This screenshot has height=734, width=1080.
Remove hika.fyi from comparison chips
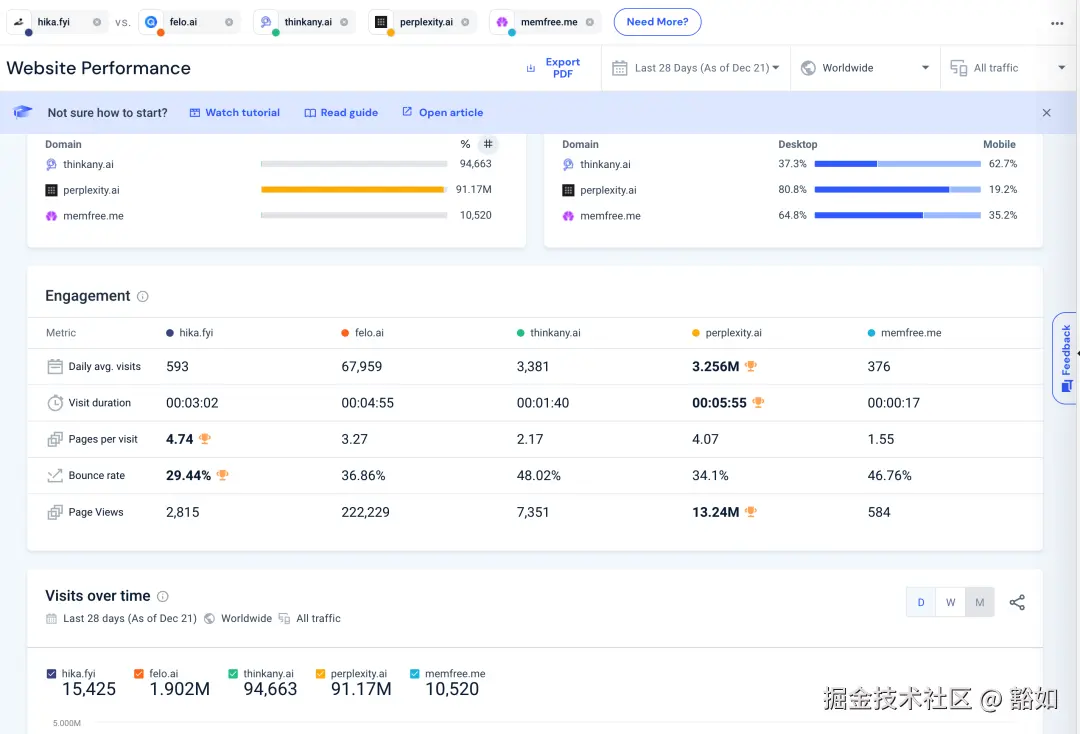(x=96, y=22)
